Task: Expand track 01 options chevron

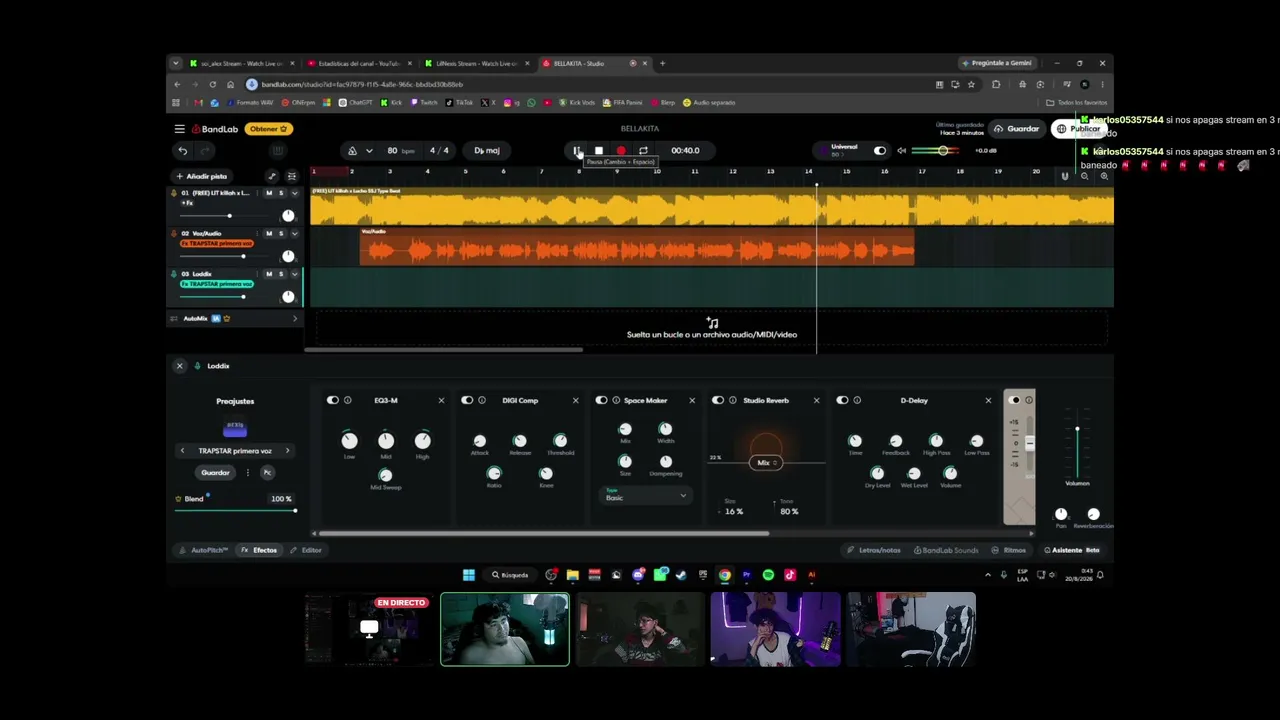Action: (x=294, y=193)
